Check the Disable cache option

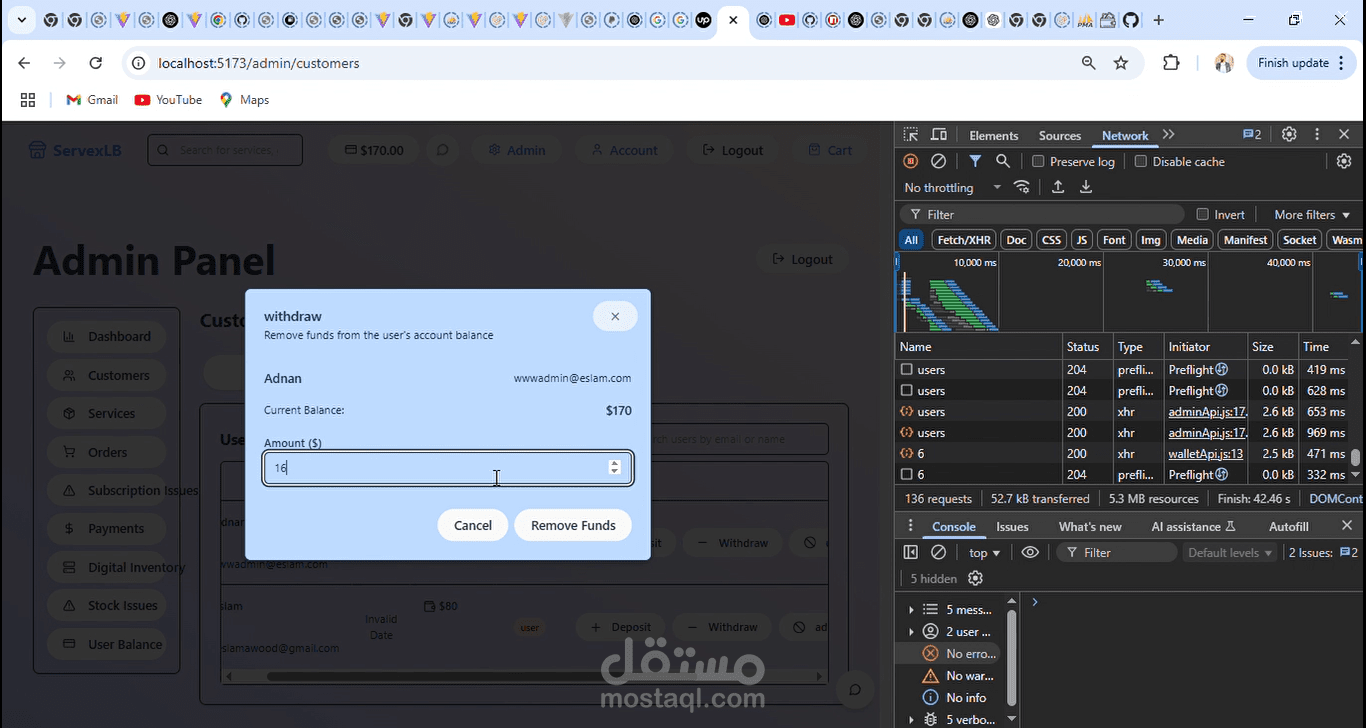click(1140, 161)
